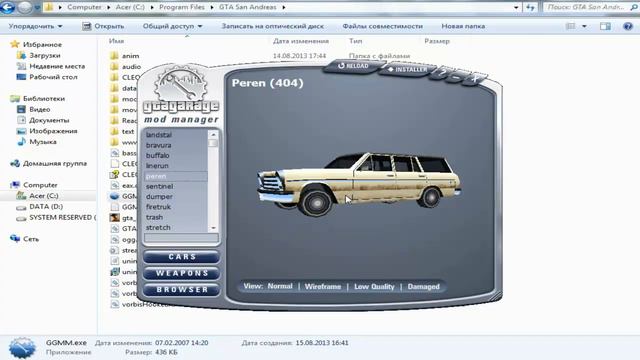Click car list scroll up arrow
The height and width of the screenshot is (360, 640).
tap(213, 134)
